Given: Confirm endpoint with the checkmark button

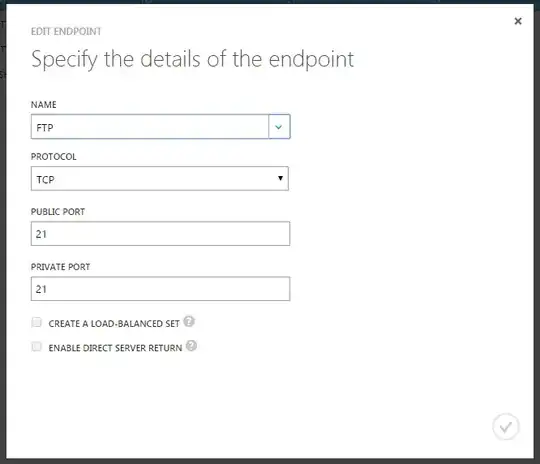Looking at the screenshot, I should coord(506,426).
